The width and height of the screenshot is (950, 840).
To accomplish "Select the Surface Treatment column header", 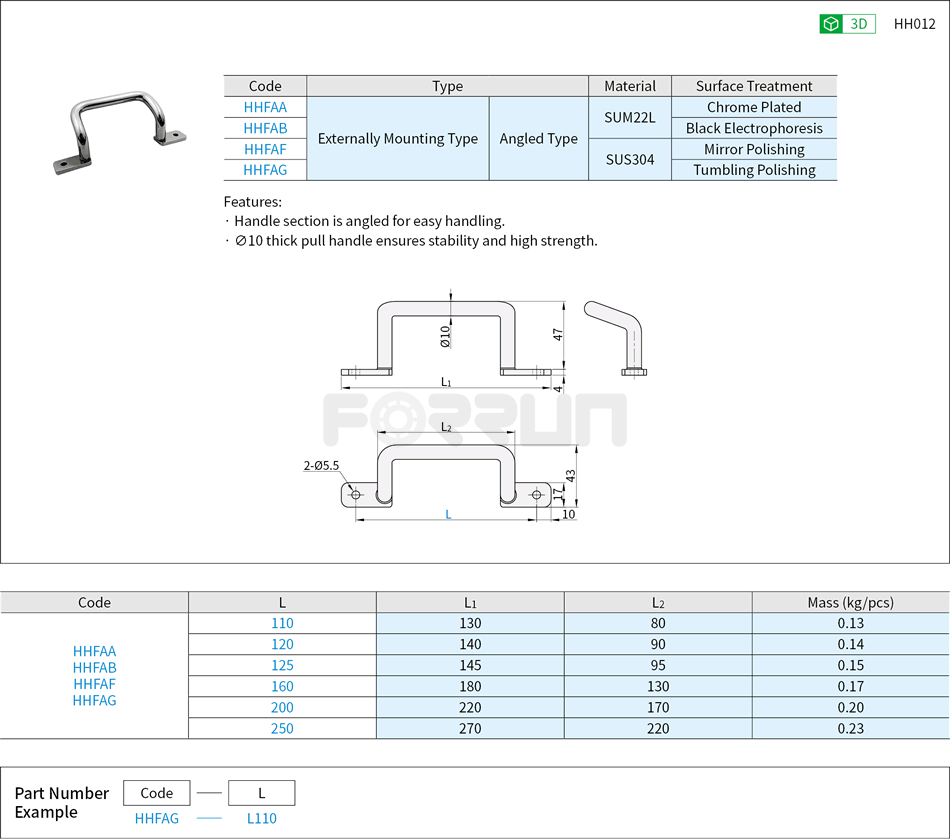I will pyautogui.click(x=754, y=85).
